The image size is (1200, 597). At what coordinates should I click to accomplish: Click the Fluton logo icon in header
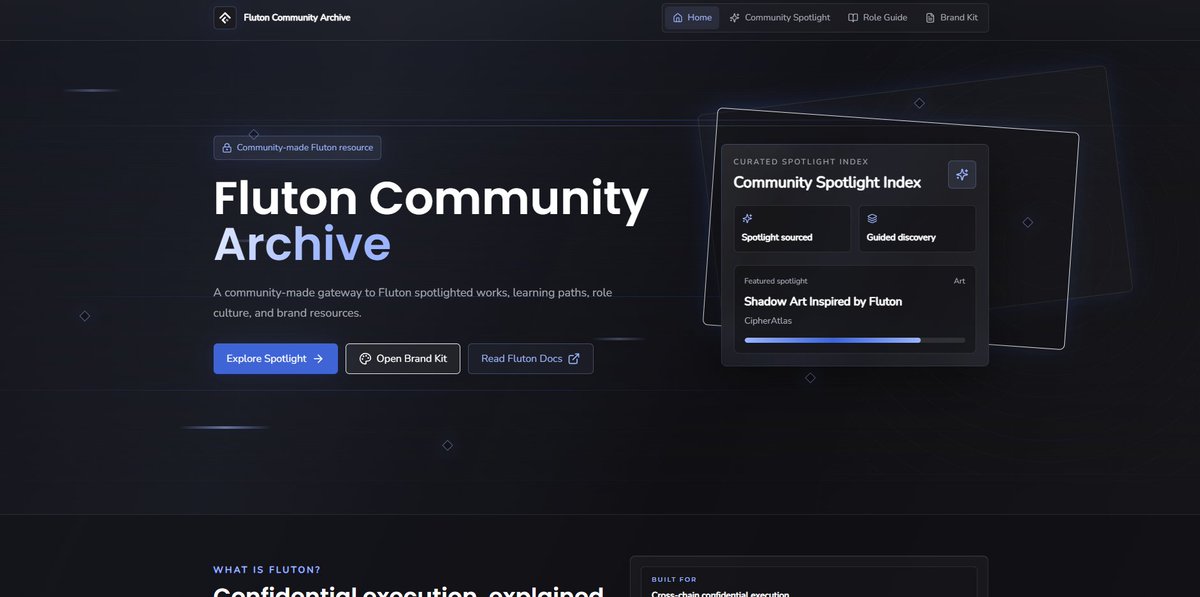pyautogui.click(x=225, y=18)
